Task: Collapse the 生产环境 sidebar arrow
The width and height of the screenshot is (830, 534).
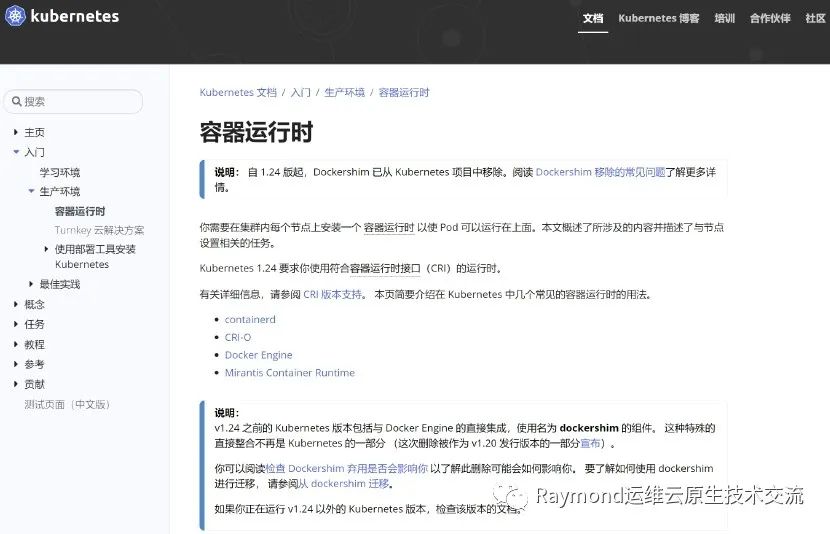Action: [x=31, y=191]
